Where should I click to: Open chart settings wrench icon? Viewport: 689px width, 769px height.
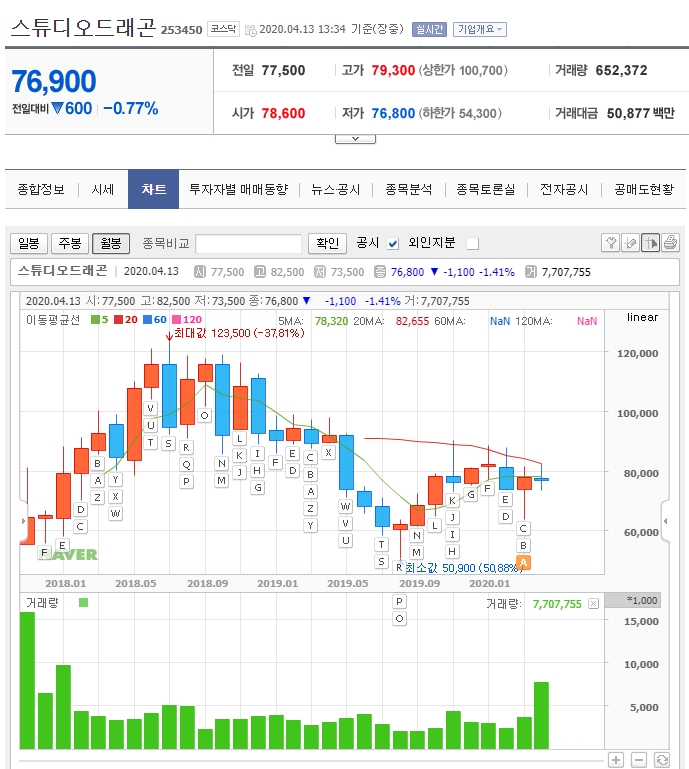pos(611,243)
